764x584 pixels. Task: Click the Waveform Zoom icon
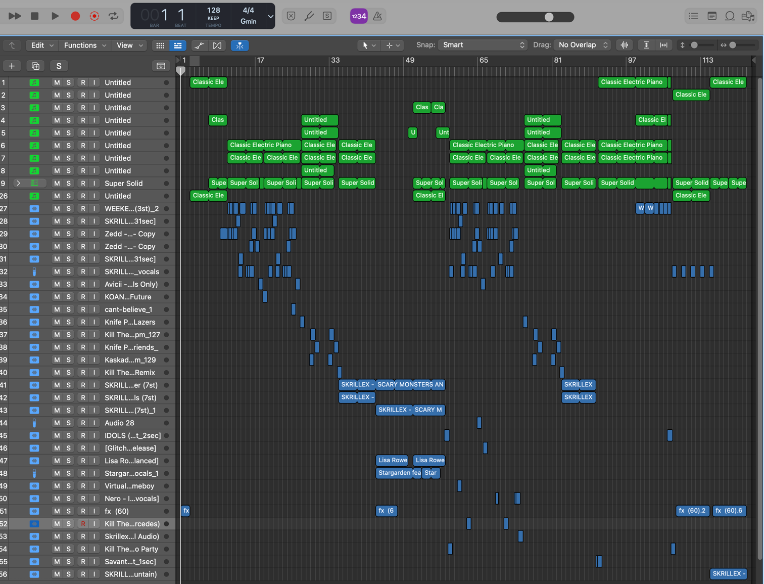tap(624, 45)
